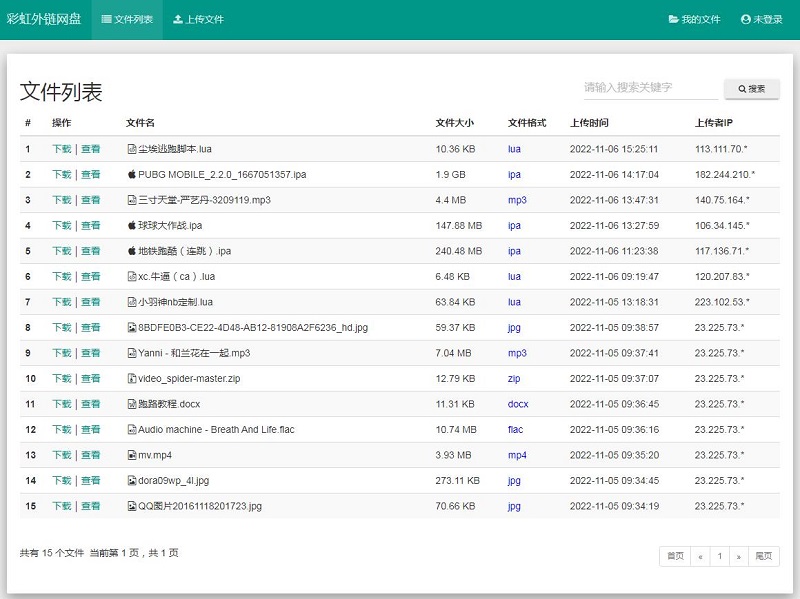Screen dimensions: 800x599
Task: Select page 1 in the pagination bar
Action: [x=721, y=555]
